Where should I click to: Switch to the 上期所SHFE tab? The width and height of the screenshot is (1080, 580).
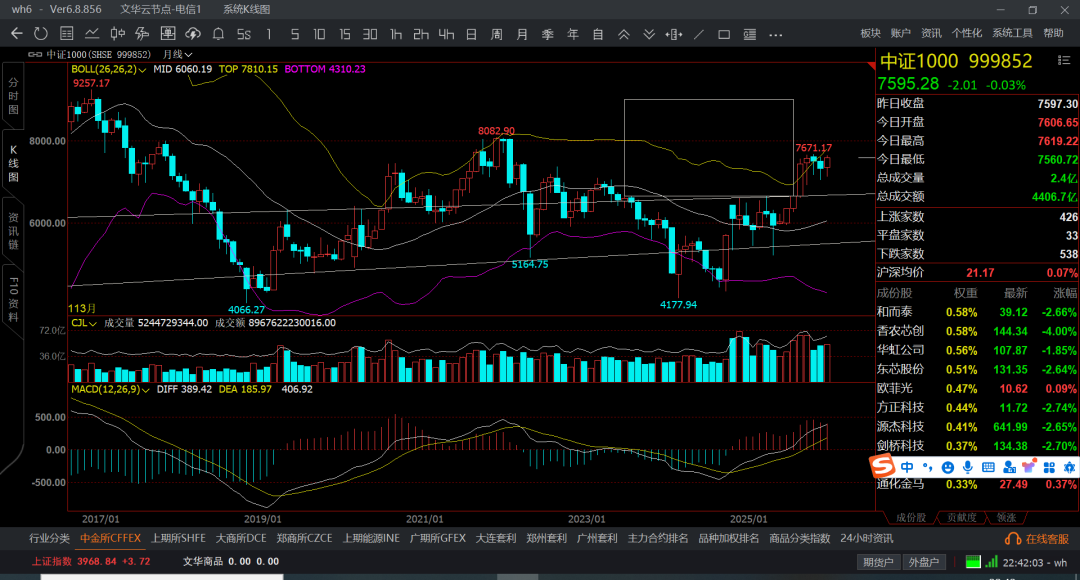click(178, 538)
